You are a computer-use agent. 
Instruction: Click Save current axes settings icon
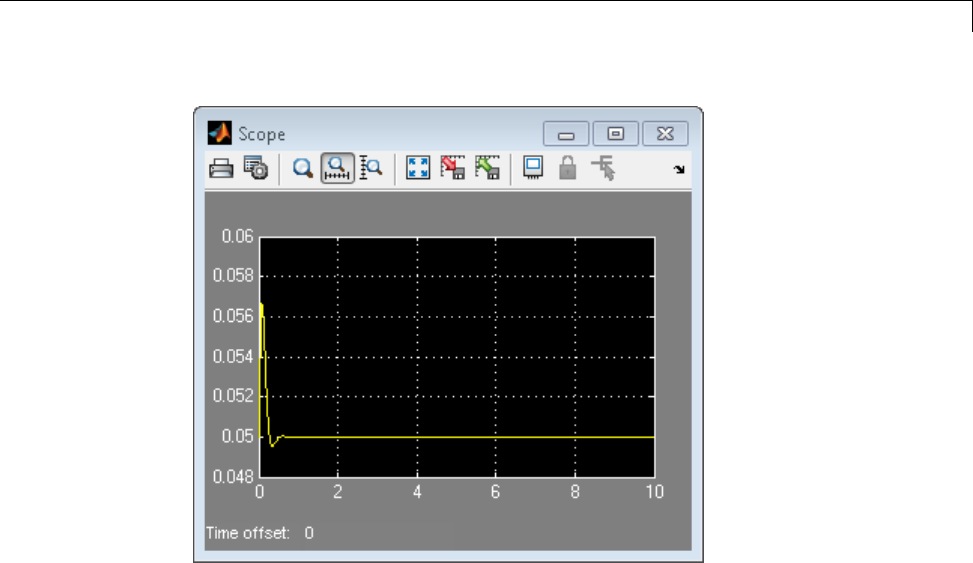pos(453,168)
